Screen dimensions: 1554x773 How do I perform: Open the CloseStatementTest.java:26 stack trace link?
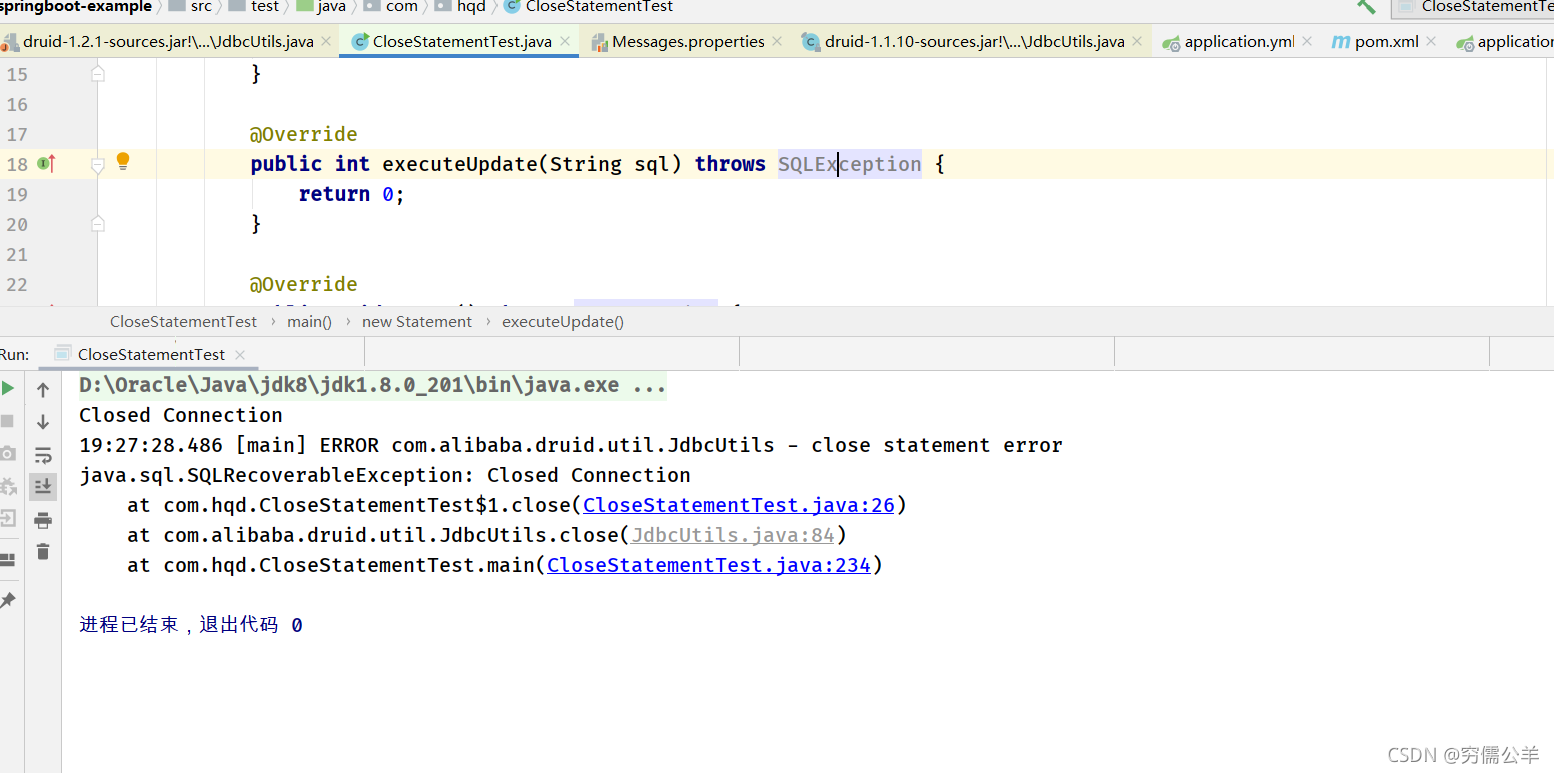click(739, 505)
